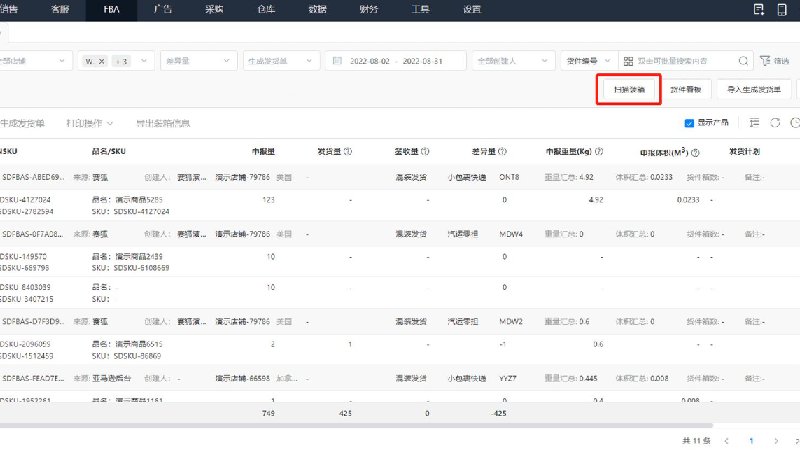The height and width of the screenshot is (450, 800).
Task: Click the 货件看板 button
Action: pos(686,89)
